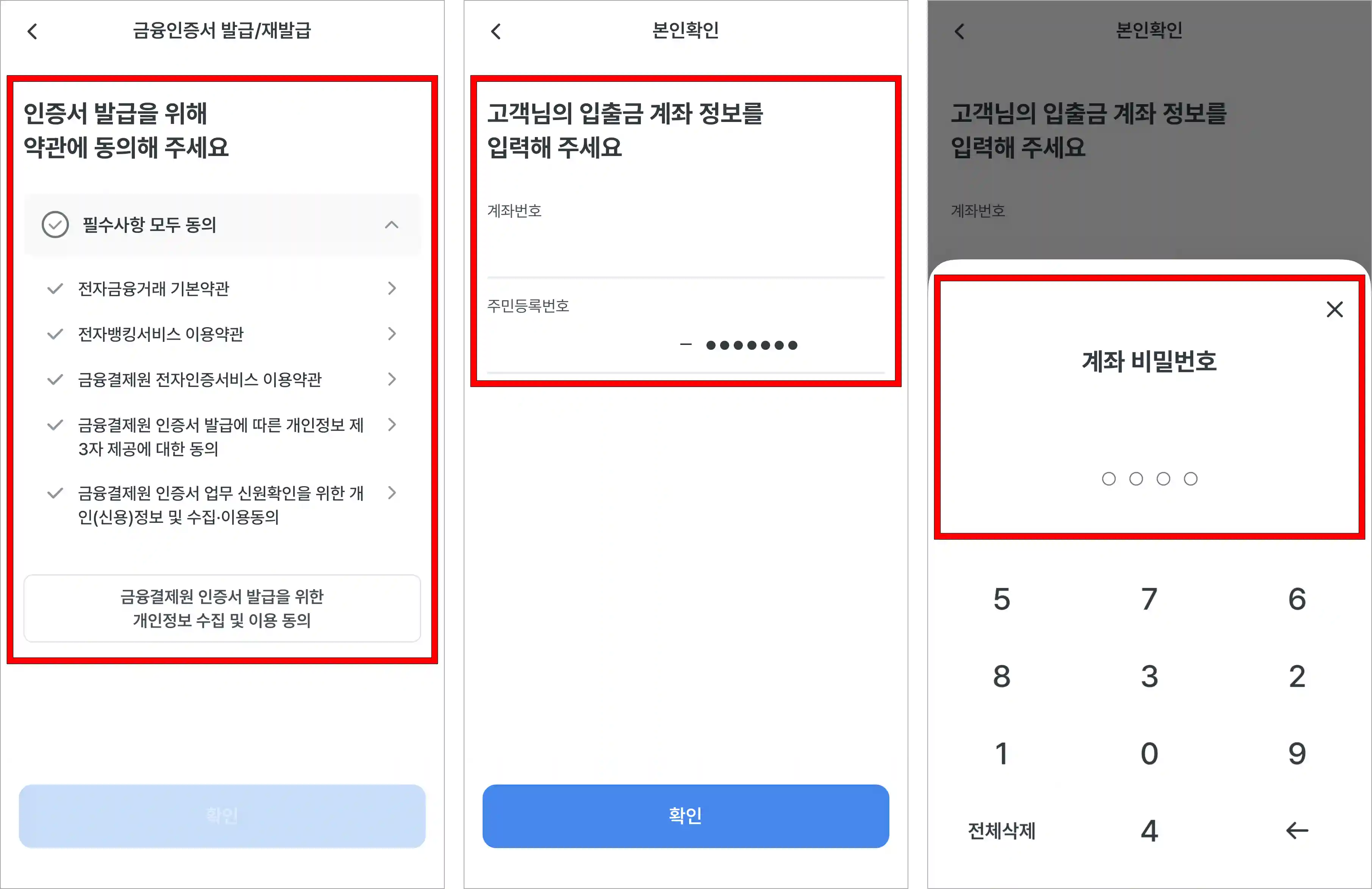Toggle the 전자뱅킹서비스 이용약관 checkmark
1372x889 pixels.
[x=55, y=334]
